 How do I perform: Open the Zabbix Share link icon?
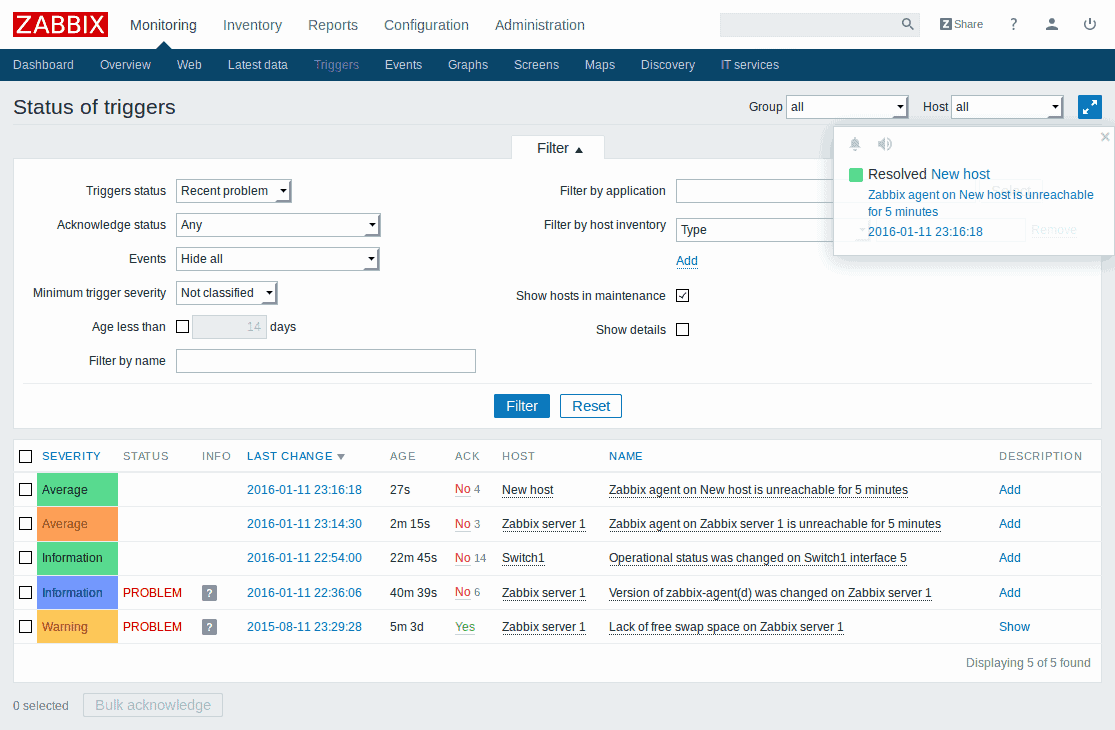[961, 25]
